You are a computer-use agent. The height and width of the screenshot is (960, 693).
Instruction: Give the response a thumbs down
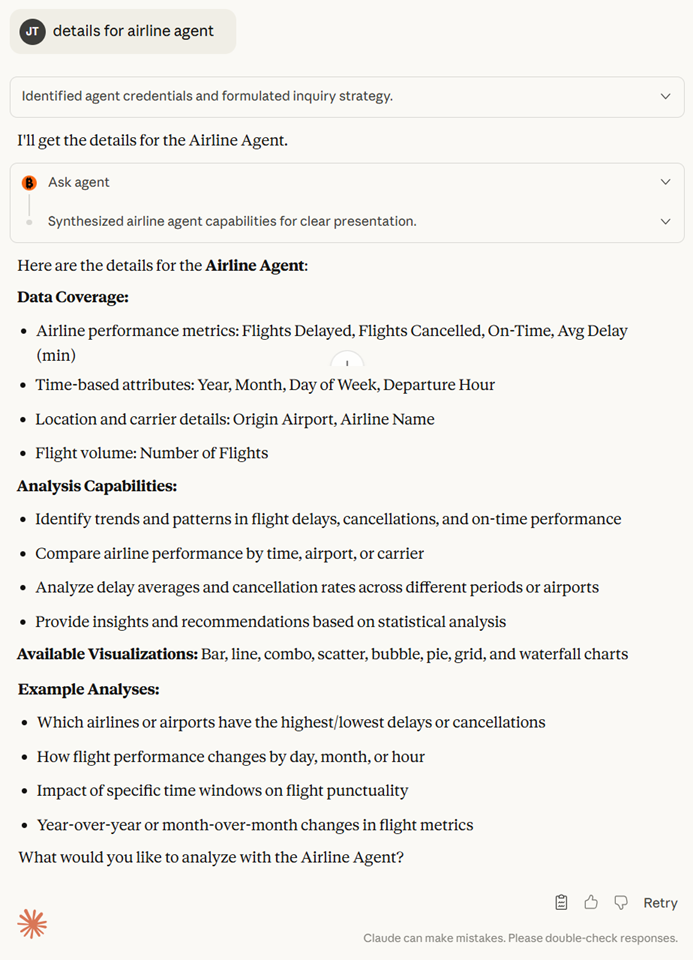[x=621, y=902]
